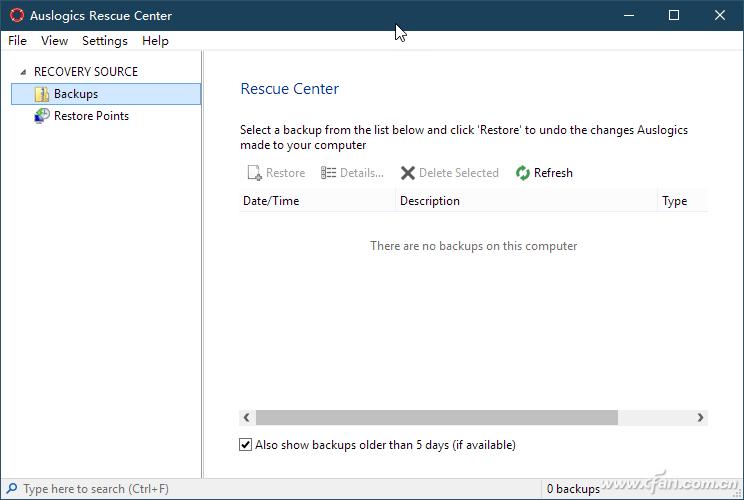Screen dimensions: 744x500
Task: Toggle 'Also show backups older than 5 days'
Action: (245, 444)
